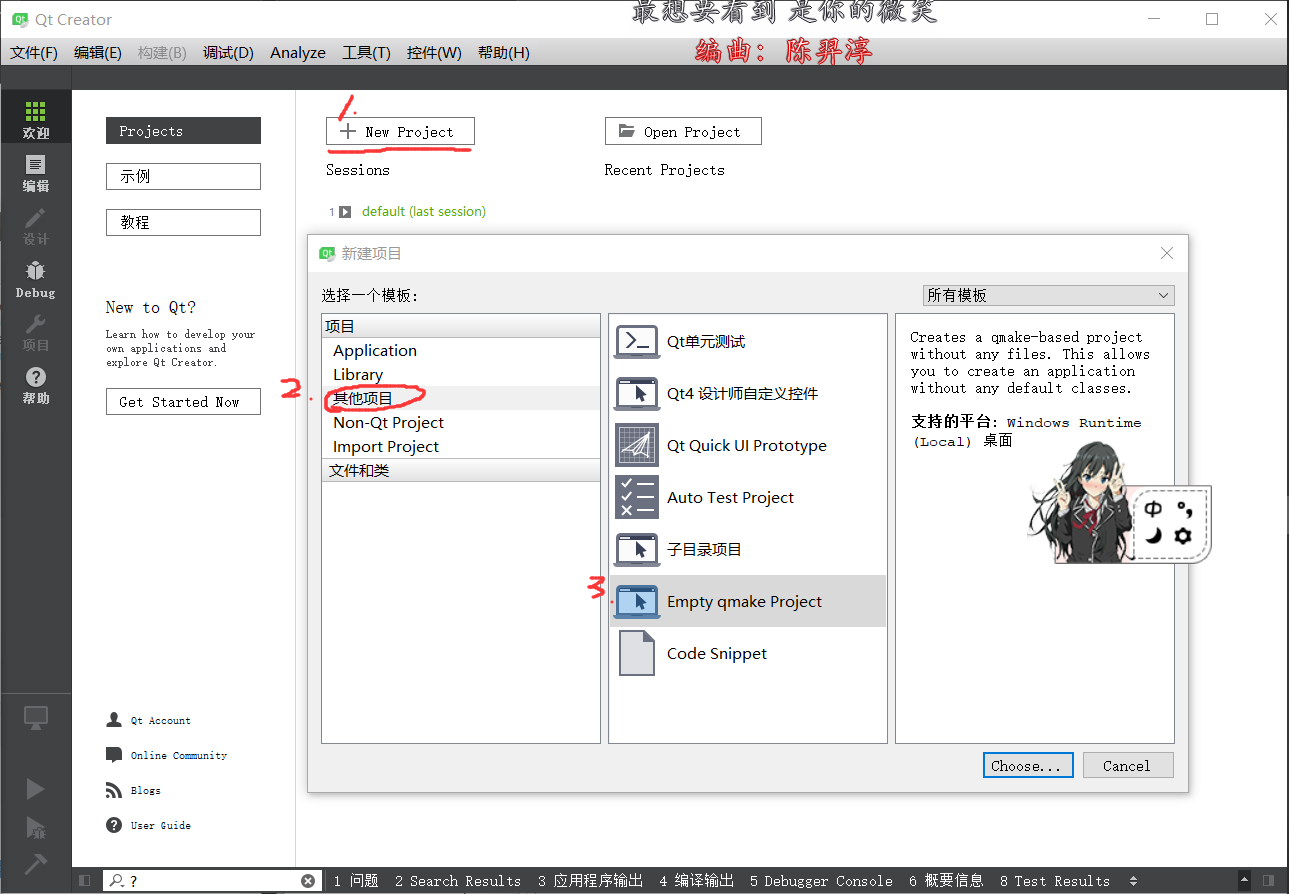The width and height of the screenshot is (1289, 894).
Task: Select the 子目录项目 template
Action: point(747,549)
